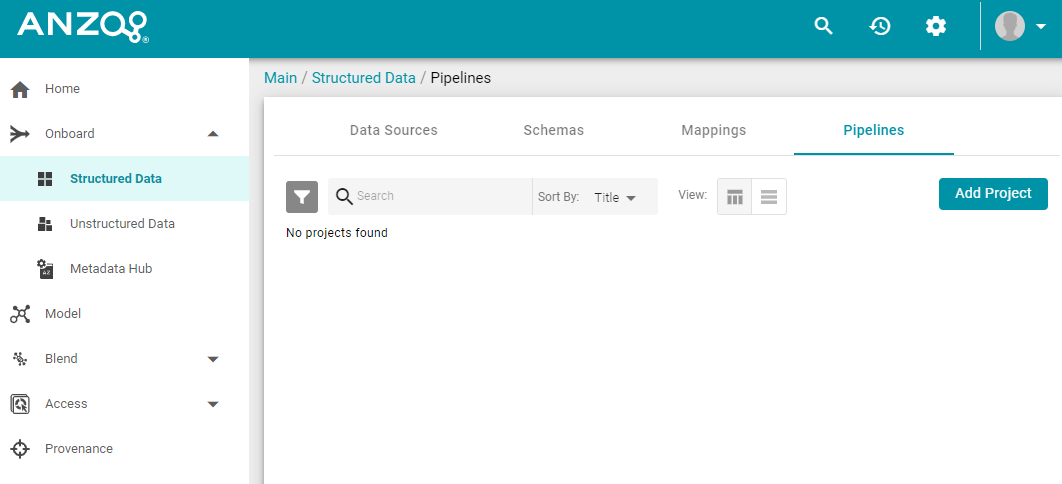Open the settings gear icon
Screen dimensions: 1062x484
pos(936,26)
